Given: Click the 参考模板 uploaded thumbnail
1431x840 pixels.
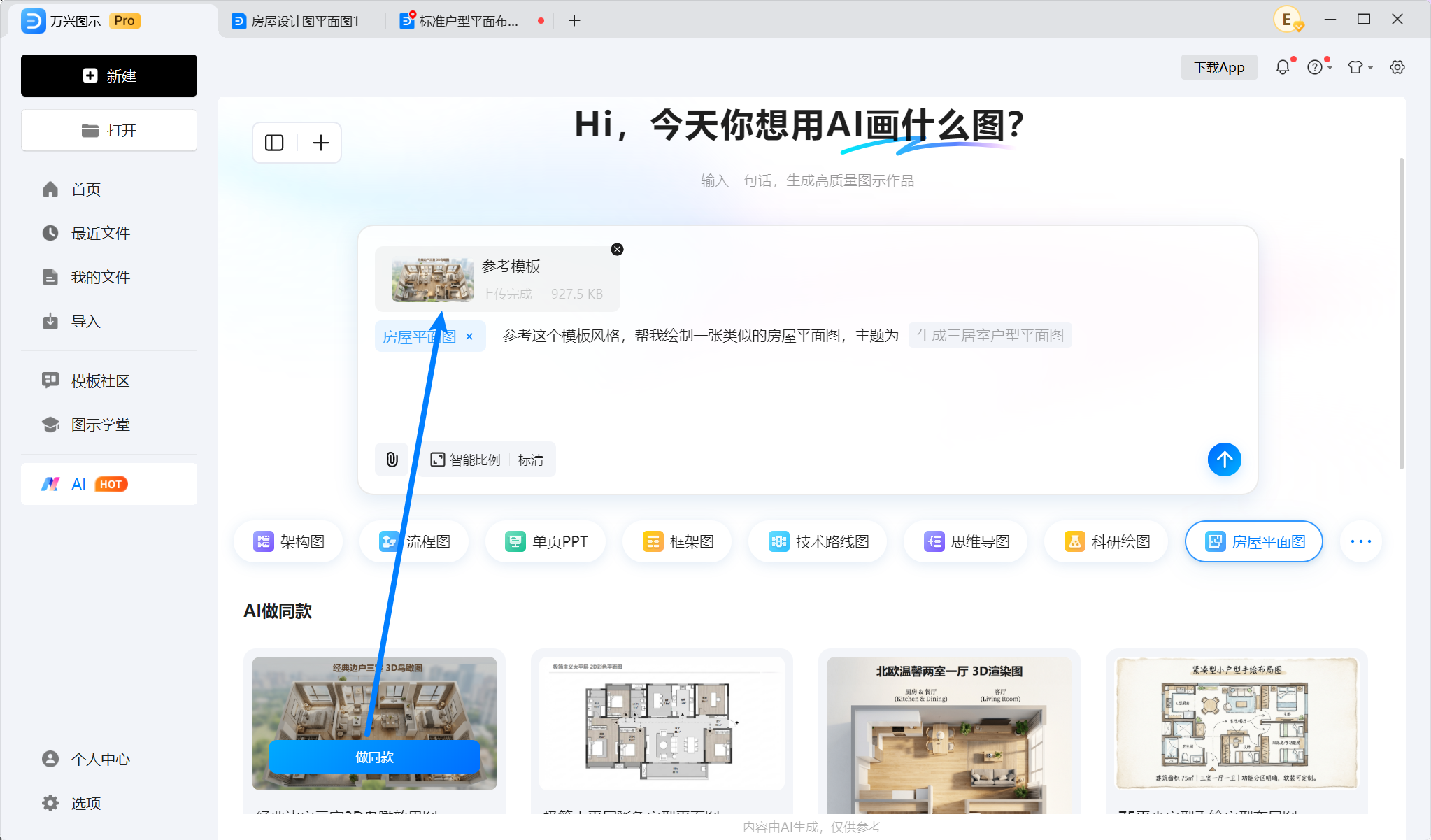Looking at the screenshot, I should [432, 278].
